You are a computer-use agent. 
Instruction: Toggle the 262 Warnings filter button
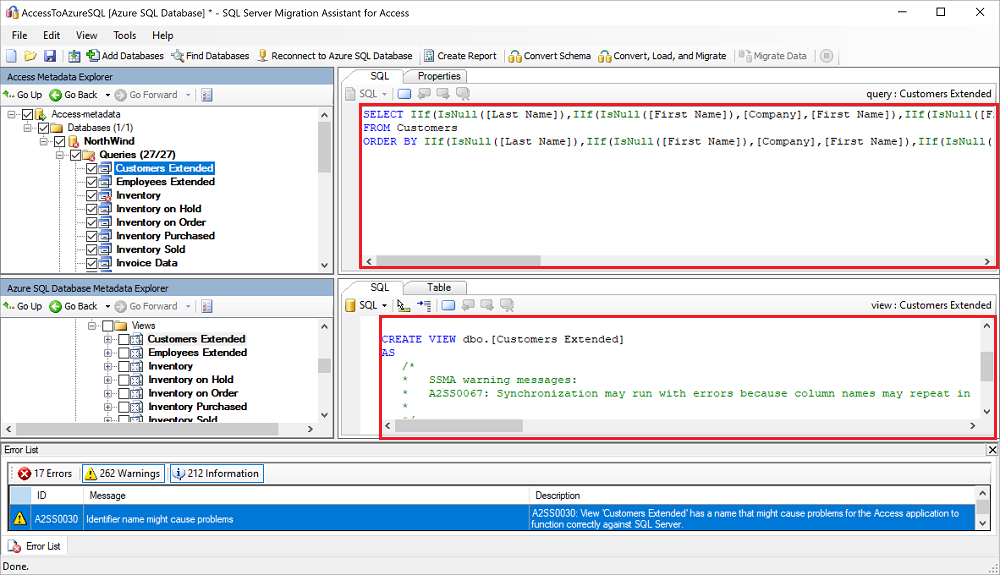122,474
